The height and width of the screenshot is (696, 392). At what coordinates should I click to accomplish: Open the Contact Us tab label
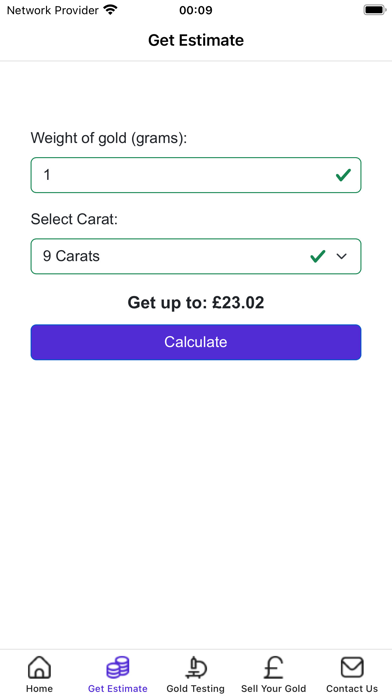tap(352, 688)
